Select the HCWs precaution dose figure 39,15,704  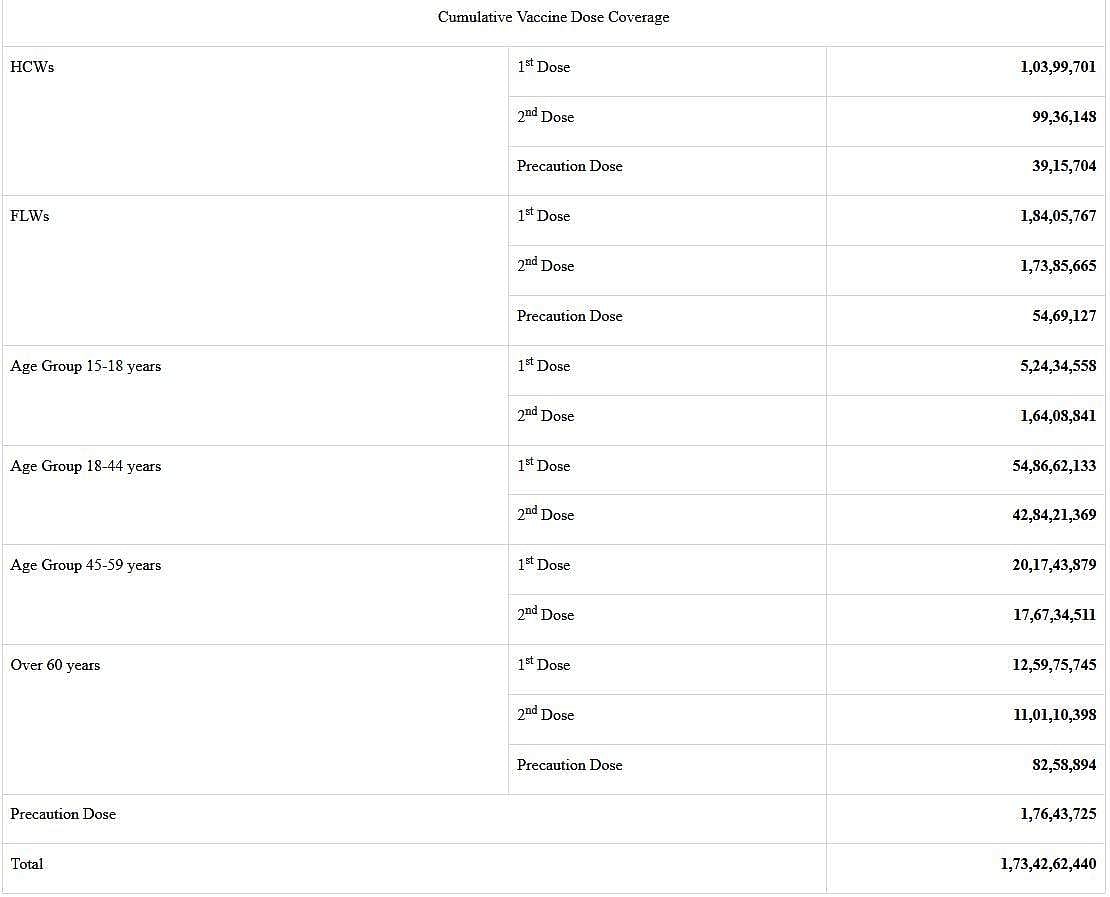pyautogui.click(x=1064, y=166)
